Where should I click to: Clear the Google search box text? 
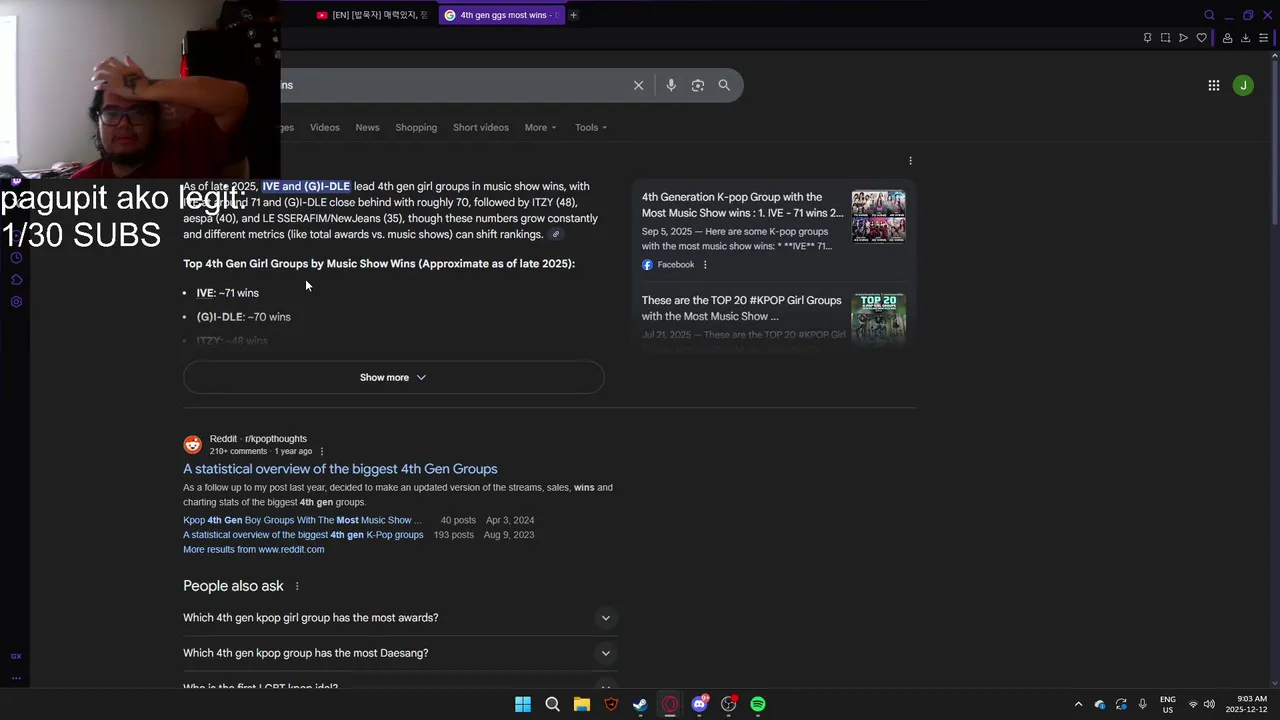(x=638, y=85)
